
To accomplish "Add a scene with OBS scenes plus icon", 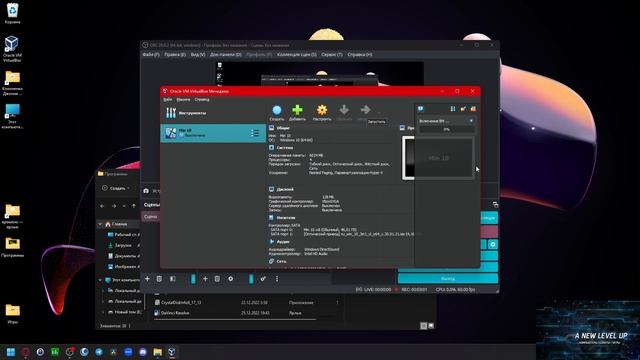I will tap(147, 279).
